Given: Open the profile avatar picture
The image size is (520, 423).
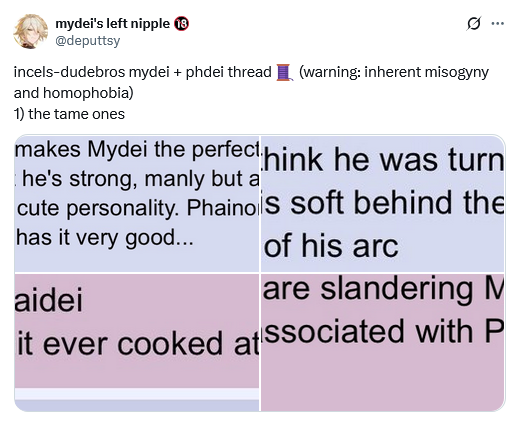Looking at the screenshot, I should 30,31.
